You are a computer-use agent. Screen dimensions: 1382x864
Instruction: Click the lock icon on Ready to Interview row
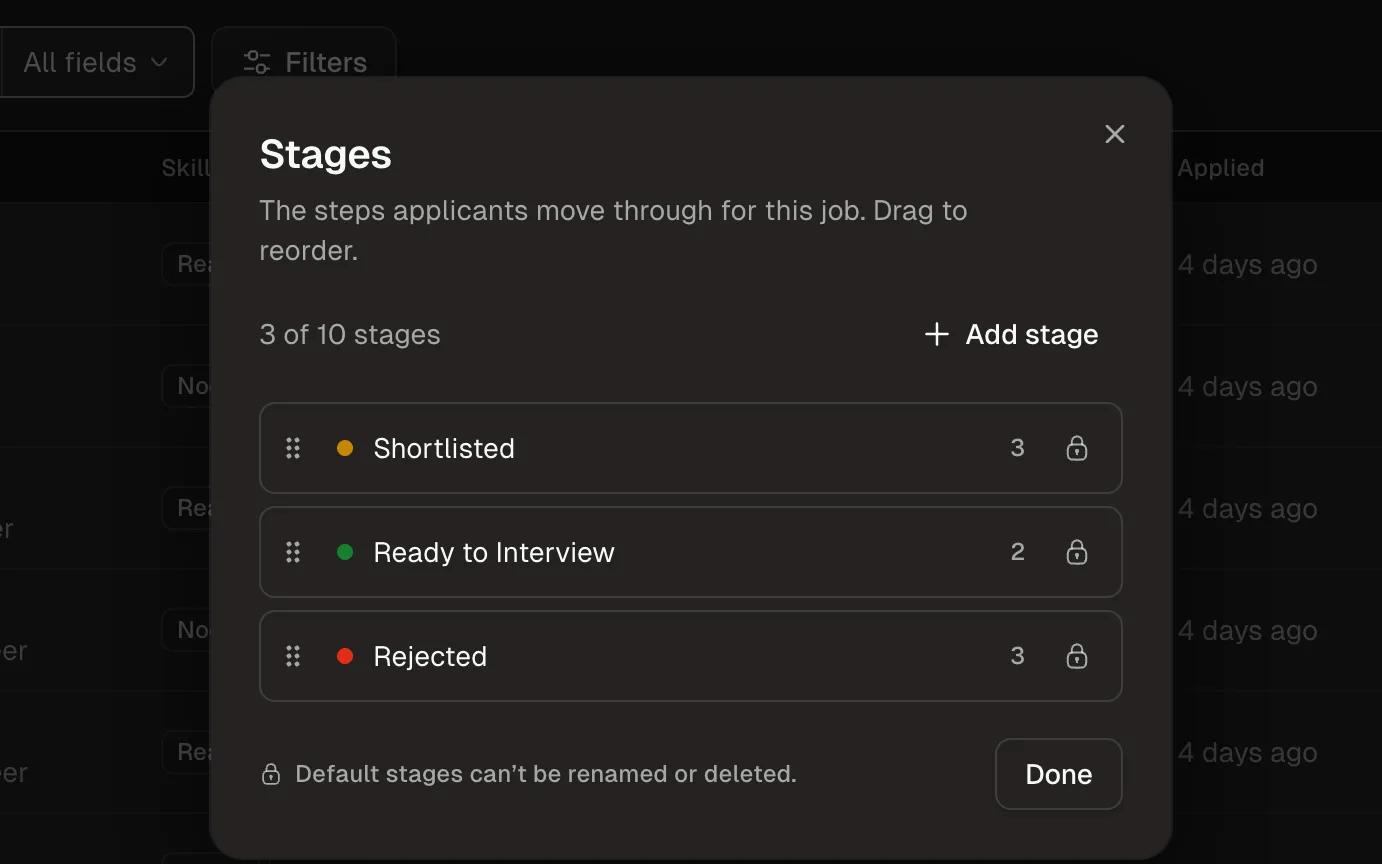coord(1077,552)
